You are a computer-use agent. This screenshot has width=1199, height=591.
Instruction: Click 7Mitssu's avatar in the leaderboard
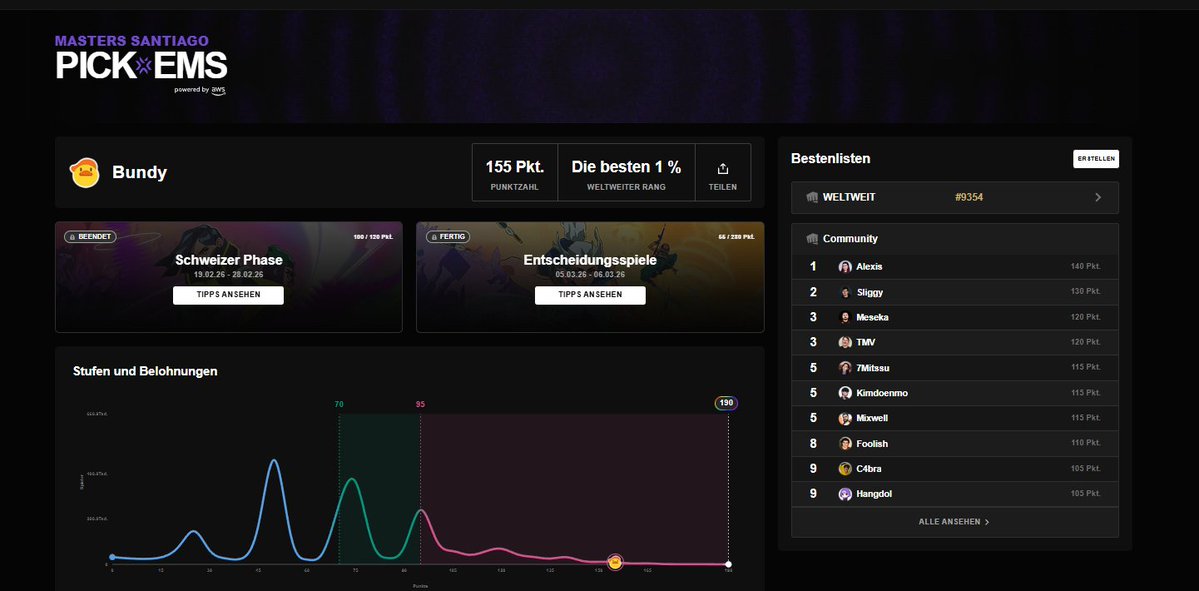(845, 368)
